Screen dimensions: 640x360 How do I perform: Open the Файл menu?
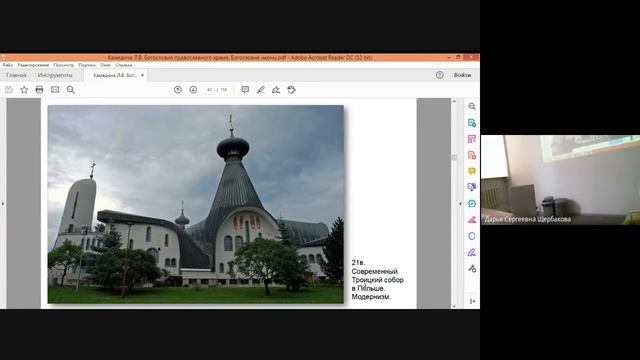[7, 65]
